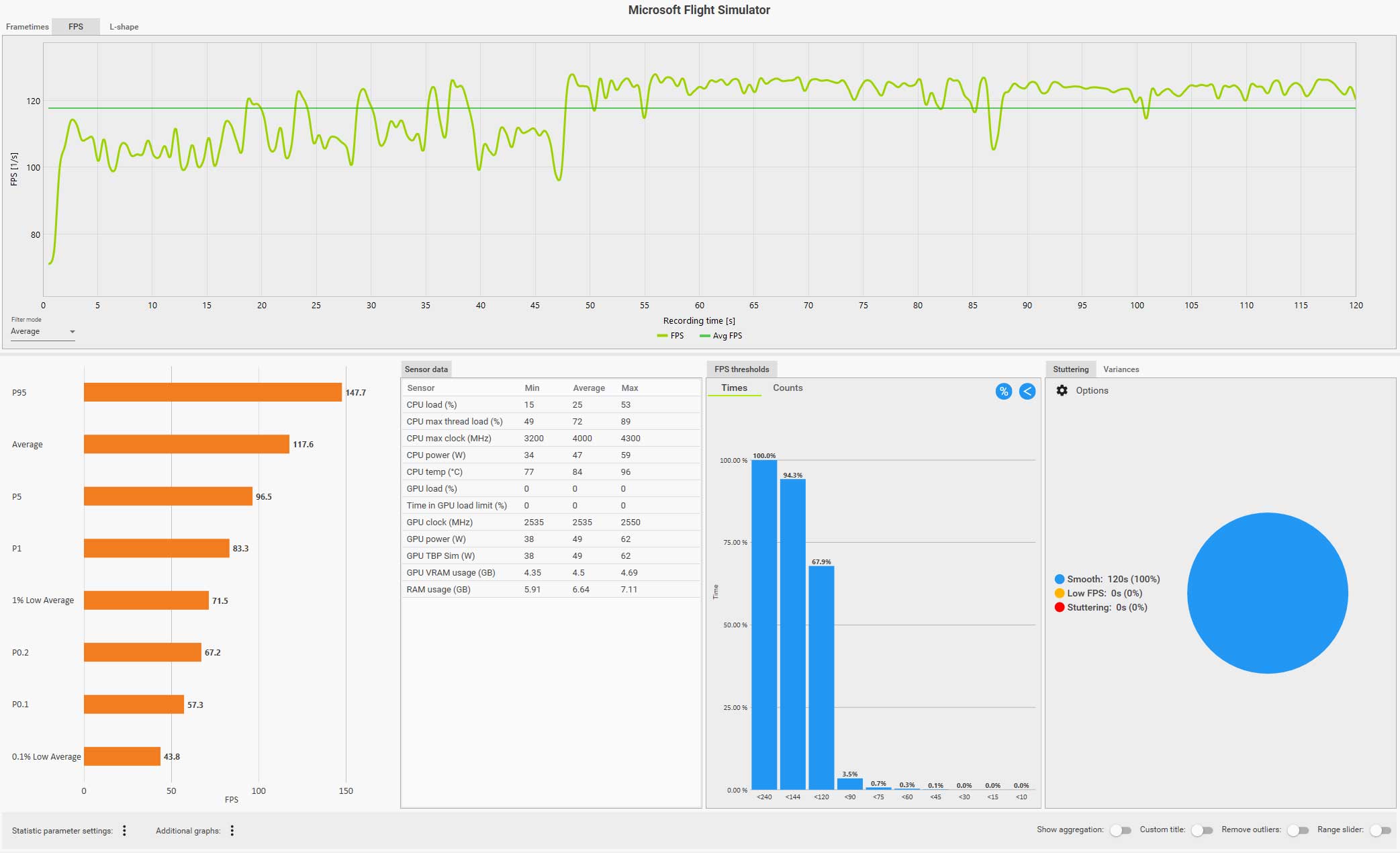Image resolution: width=1400 pixels, height=853 pixels.
Task: Open Statistic parameter settings three-dot menu
Action: click(124, 831)
